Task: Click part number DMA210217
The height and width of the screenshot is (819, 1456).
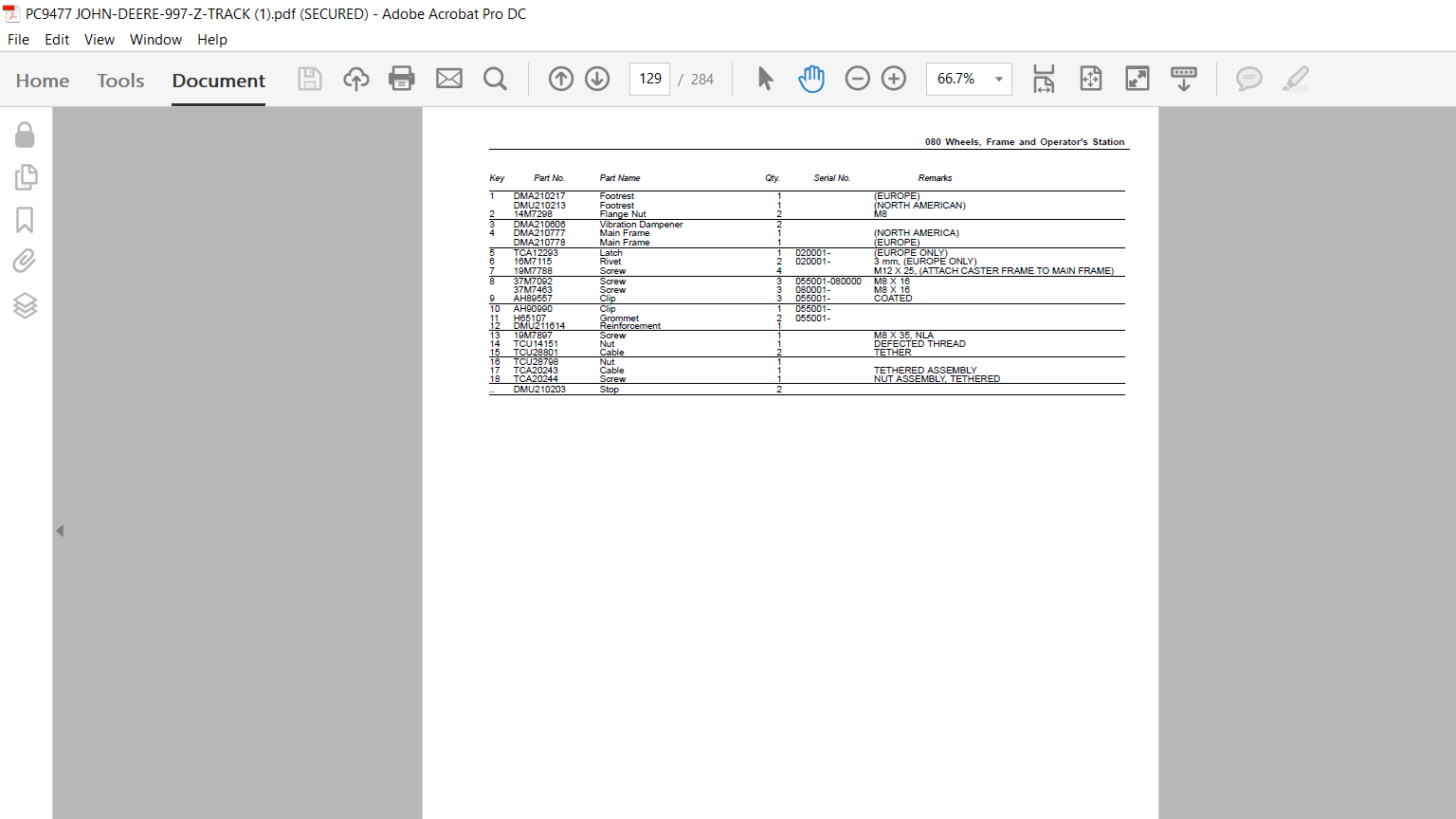Action: click(x=539, y=196)
